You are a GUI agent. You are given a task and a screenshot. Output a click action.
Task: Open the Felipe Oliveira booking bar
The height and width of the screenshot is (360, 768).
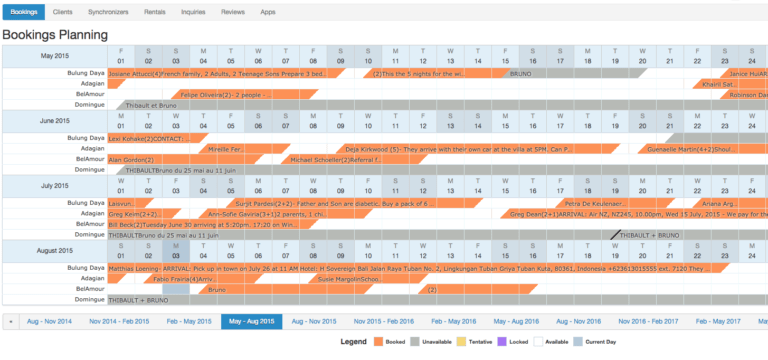click(x=245, y=95)
